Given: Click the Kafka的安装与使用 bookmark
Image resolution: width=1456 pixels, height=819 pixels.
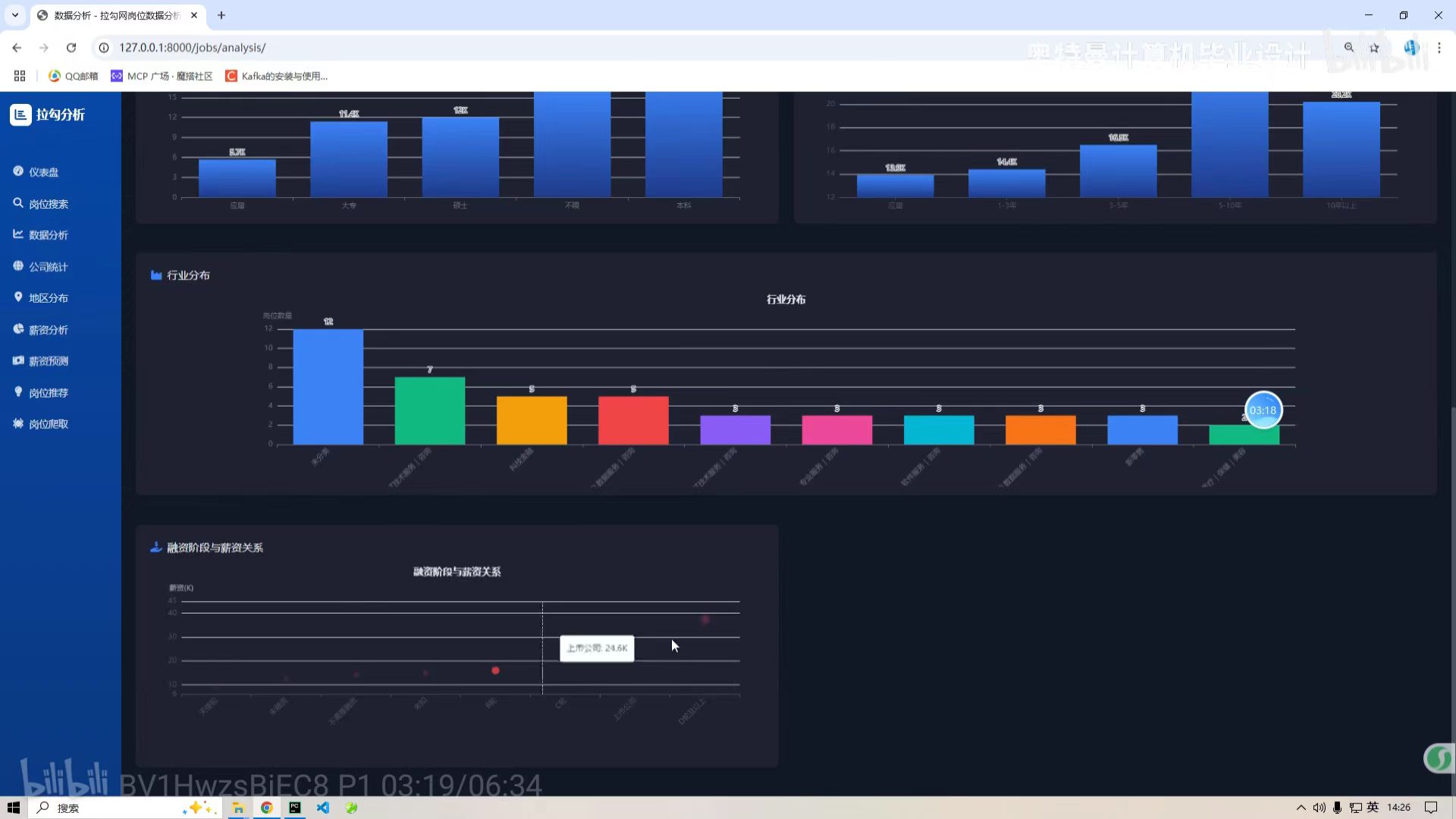Looking at the screenshot, I should point(277,76).
